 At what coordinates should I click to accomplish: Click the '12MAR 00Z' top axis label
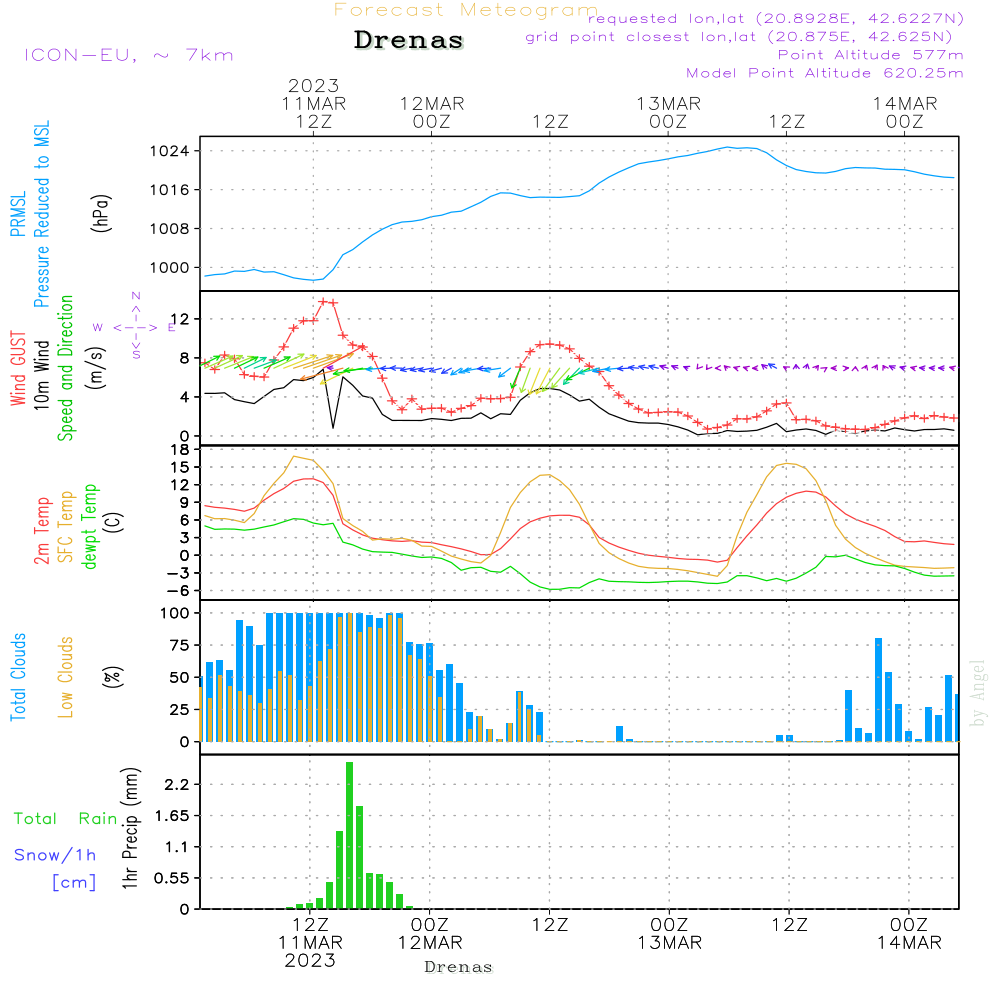[432, 112]
